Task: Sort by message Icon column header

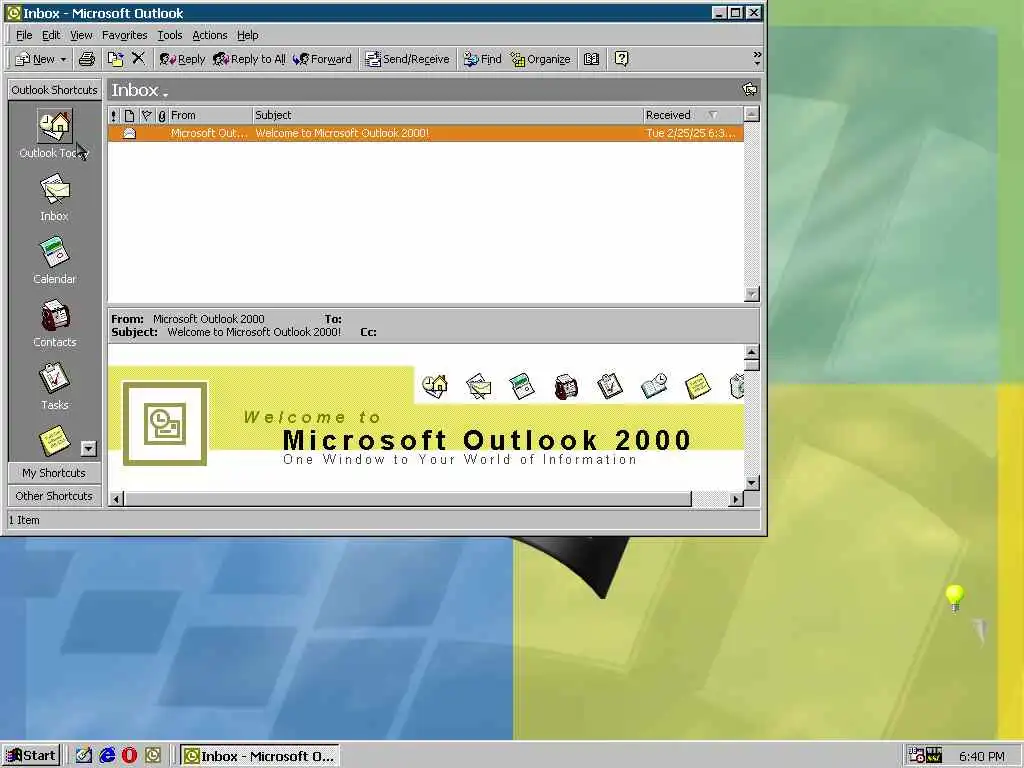Action: coord(129,116)
